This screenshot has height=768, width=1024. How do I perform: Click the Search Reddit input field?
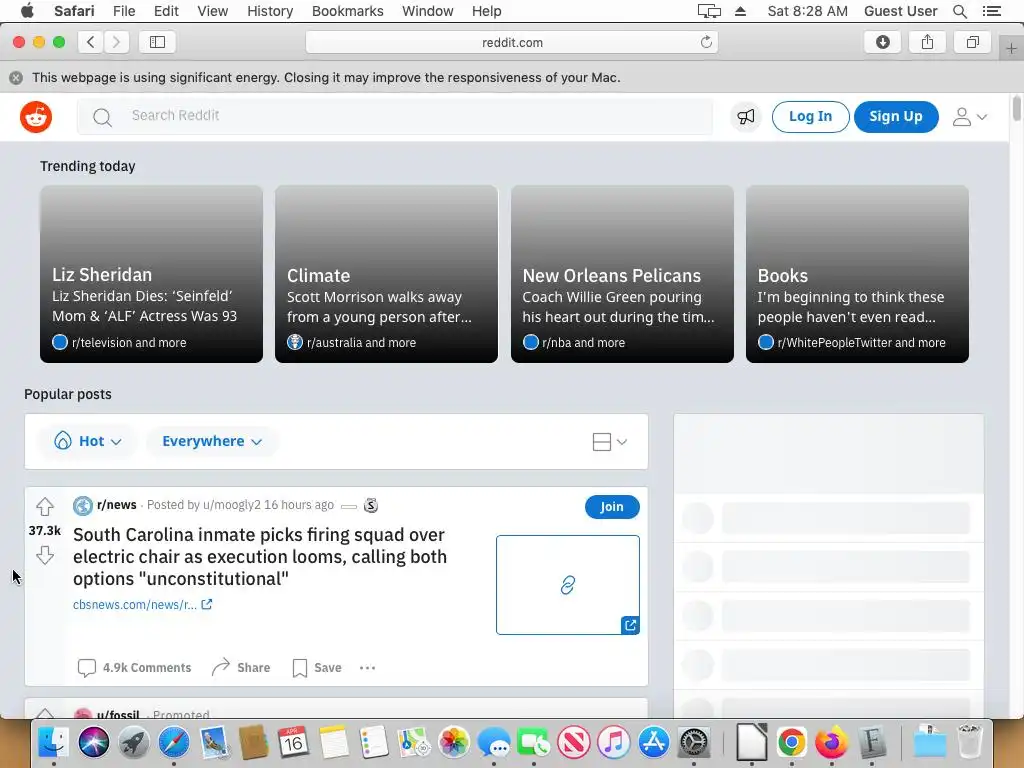[395, 117]
